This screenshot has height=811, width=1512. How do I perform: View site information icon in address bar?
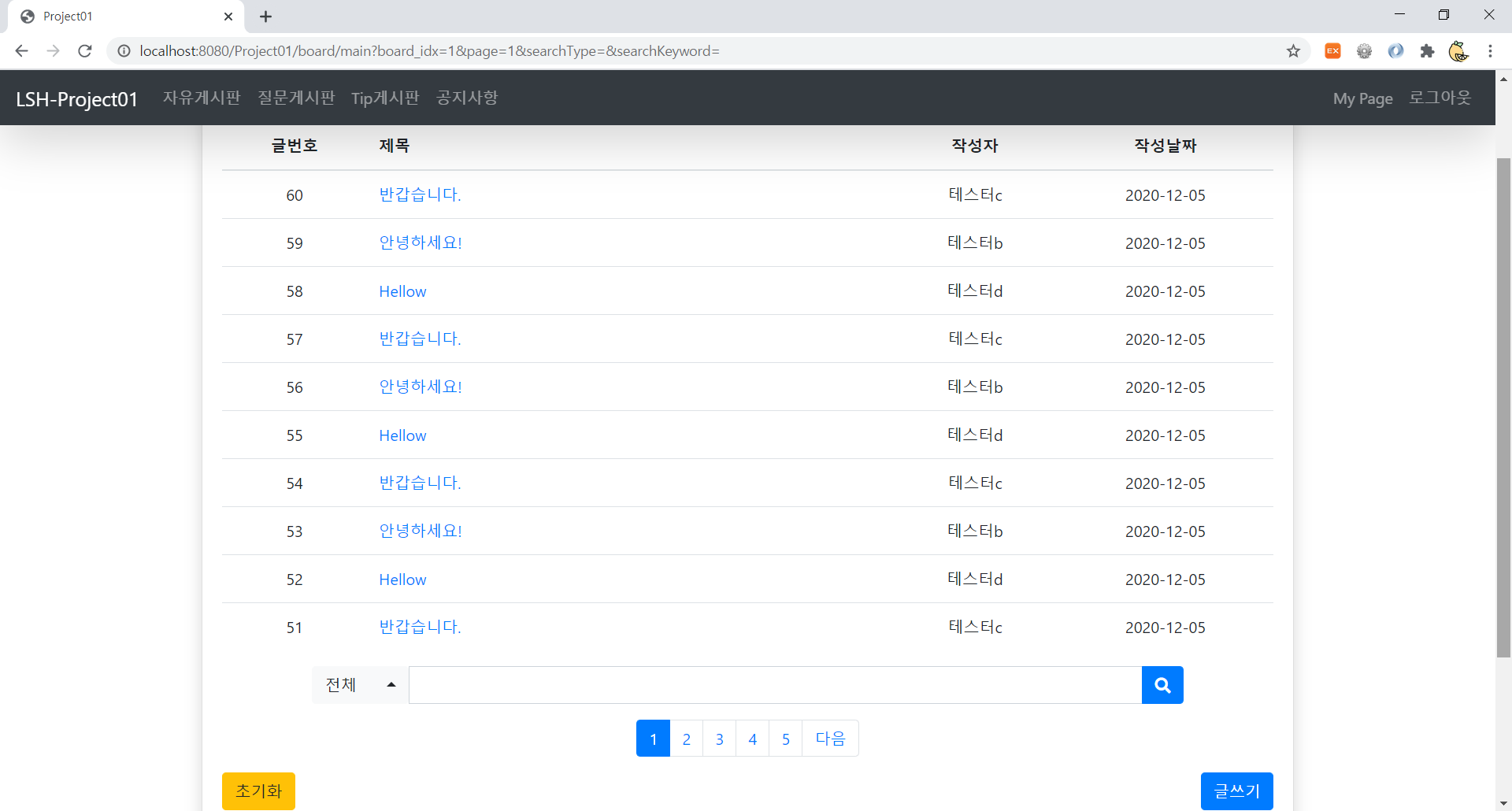tap(124, 51)
